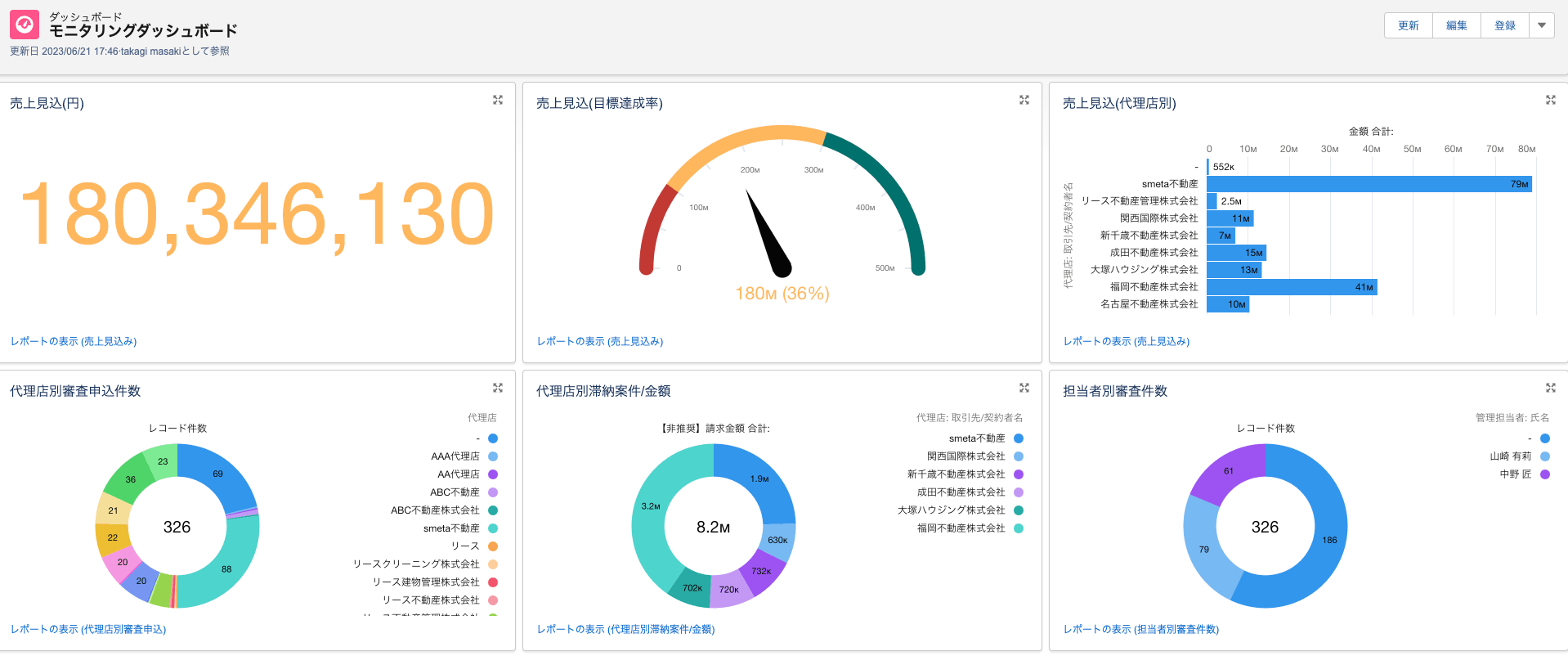Click the 720K lavender donut segment
Viewport: 1568px width, 656px height.
coord(729,589)
